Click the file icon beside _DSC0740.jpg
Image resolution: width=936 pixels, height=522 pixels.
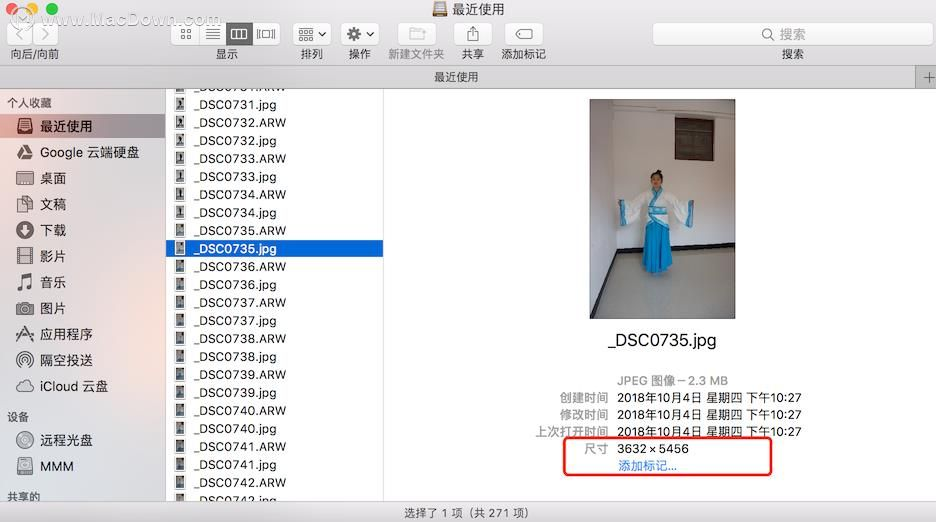point(180,428)
